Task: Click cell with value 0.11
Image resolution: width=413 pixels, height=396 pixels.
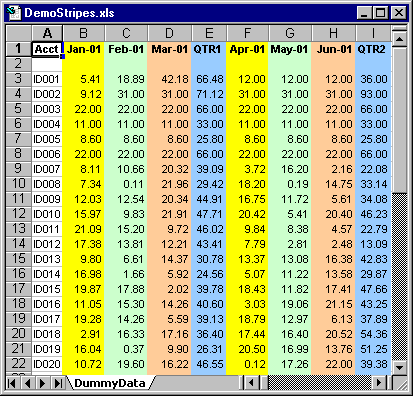Action: click(126, 184)
